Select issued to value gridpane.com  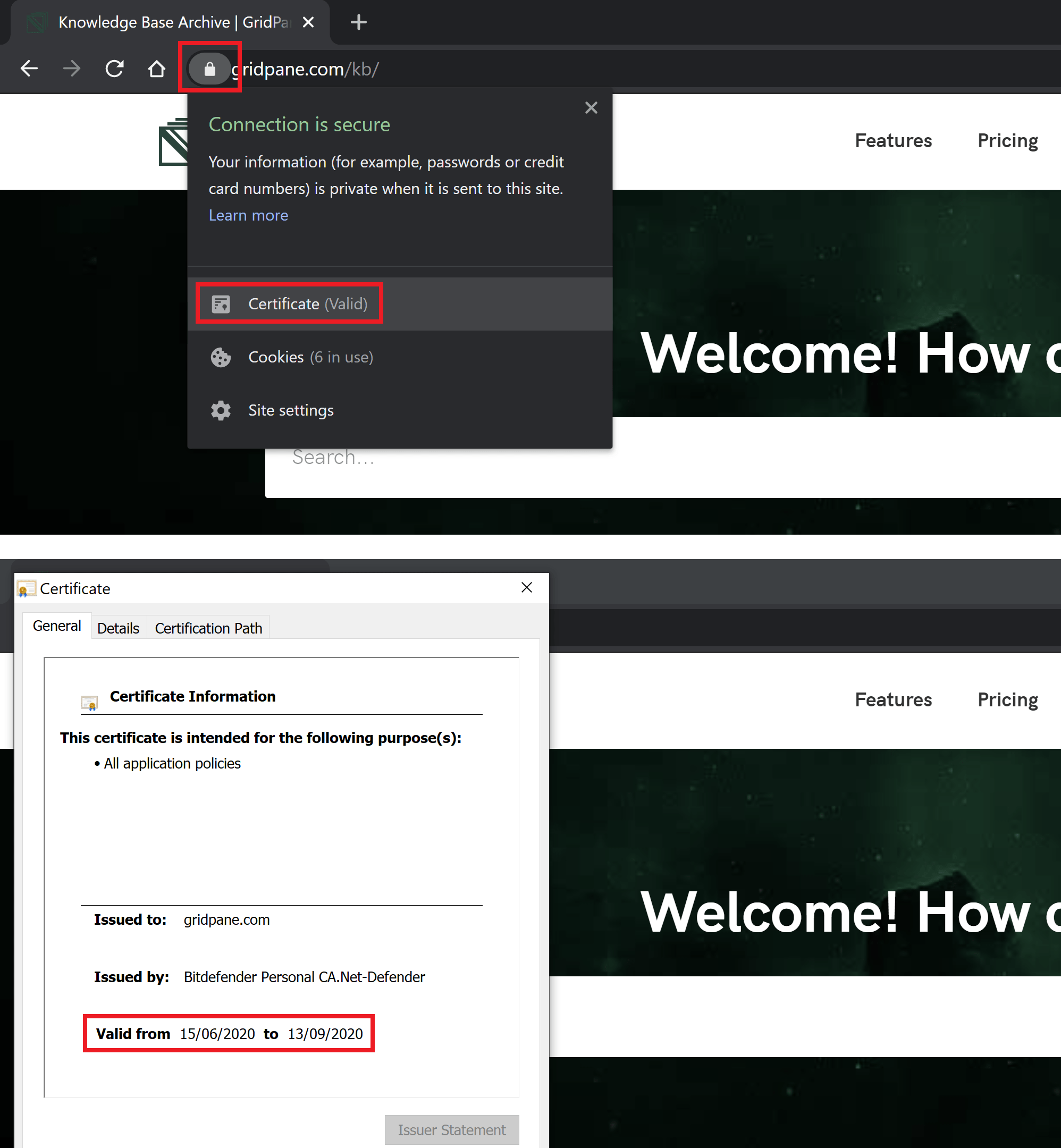pos(226,919)
